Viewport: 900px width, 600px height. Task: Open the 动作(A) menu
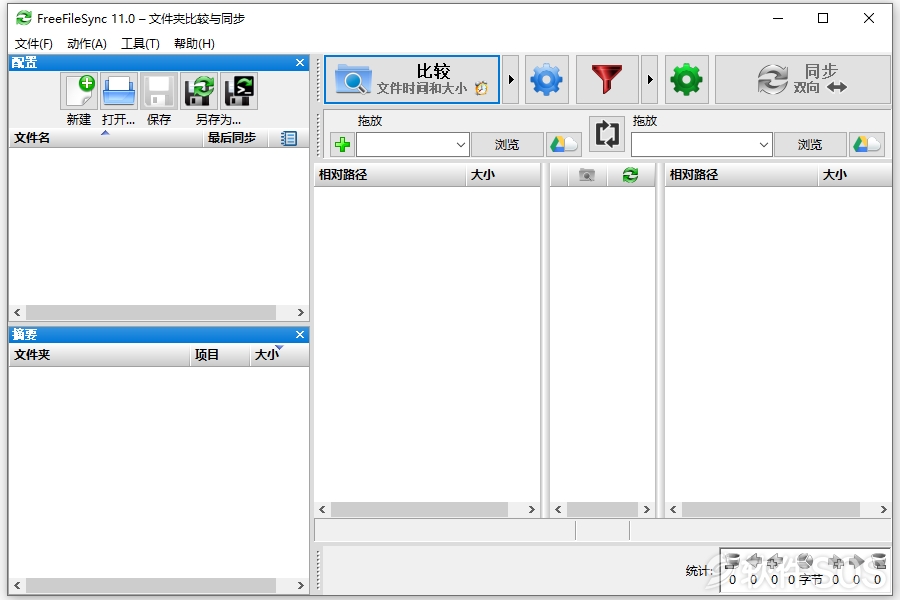pos(87,44)
